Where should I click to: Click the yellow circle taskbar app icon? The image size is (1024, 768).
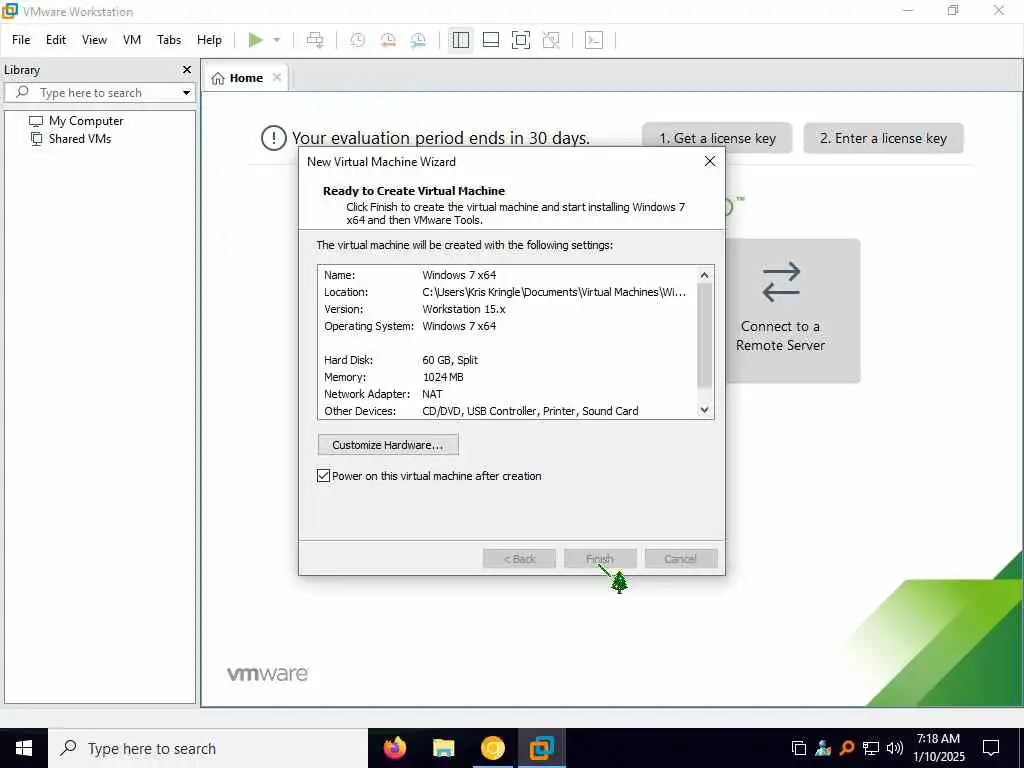pos(493,748)
